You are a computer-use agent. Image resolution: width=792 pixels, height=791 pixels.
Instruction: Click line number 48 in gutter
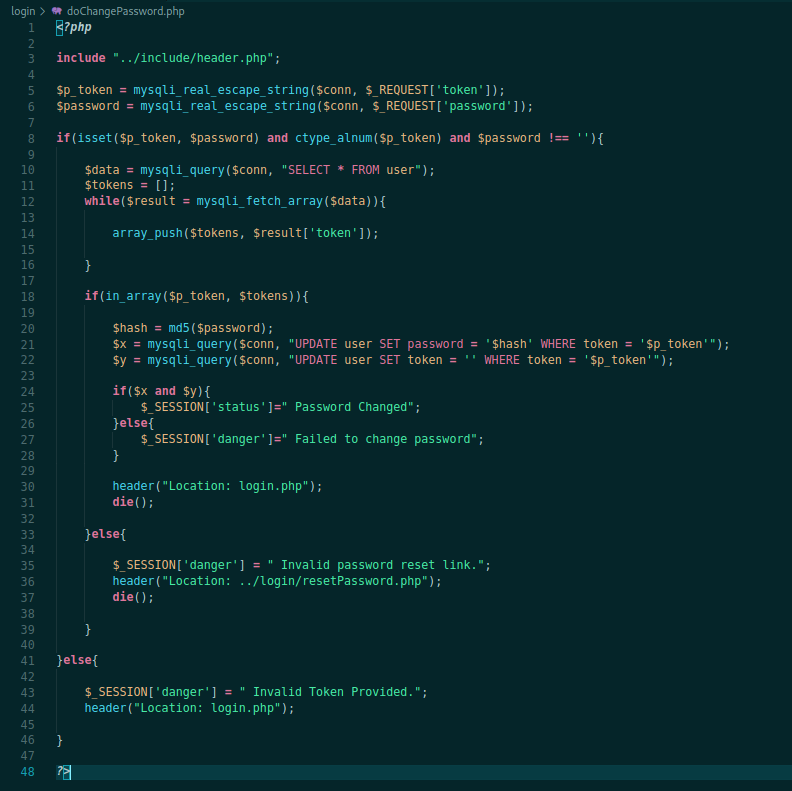pyautogui.click(x=28, y=772)
